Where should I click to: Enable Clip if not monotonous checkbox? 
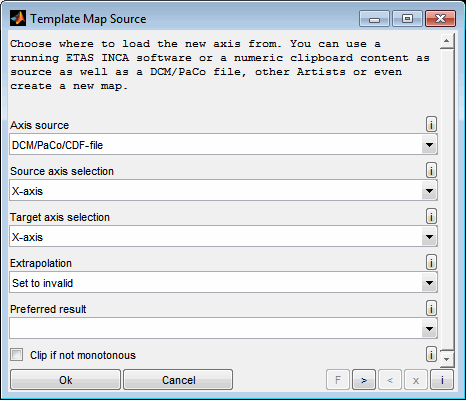tap(17, 355)
